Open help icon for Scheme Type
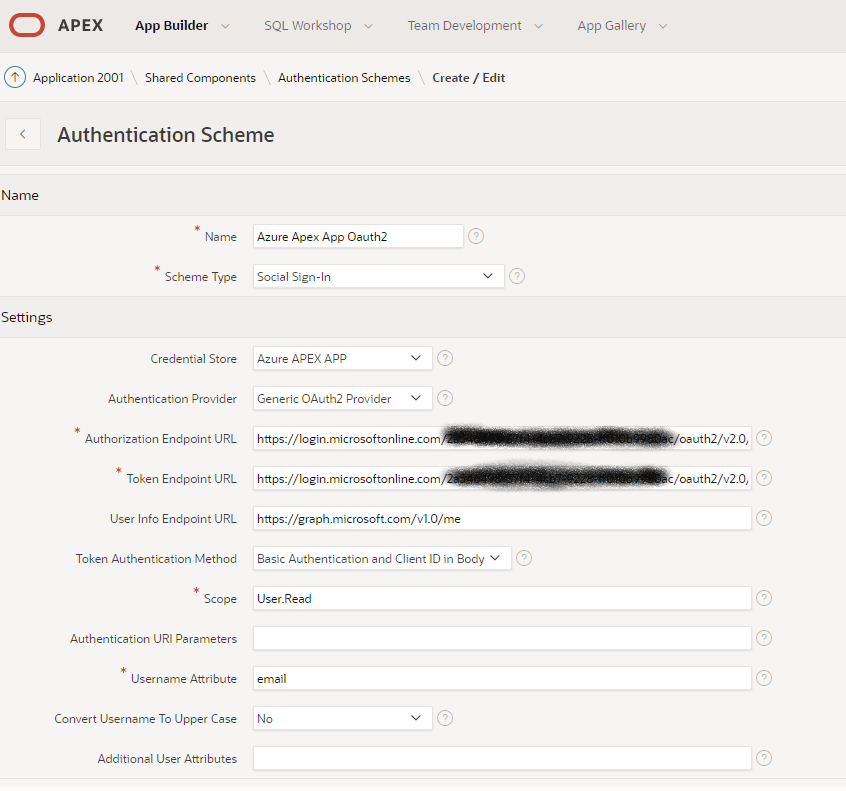The width and height of the screenshot is (846, 791). (517, 276)
